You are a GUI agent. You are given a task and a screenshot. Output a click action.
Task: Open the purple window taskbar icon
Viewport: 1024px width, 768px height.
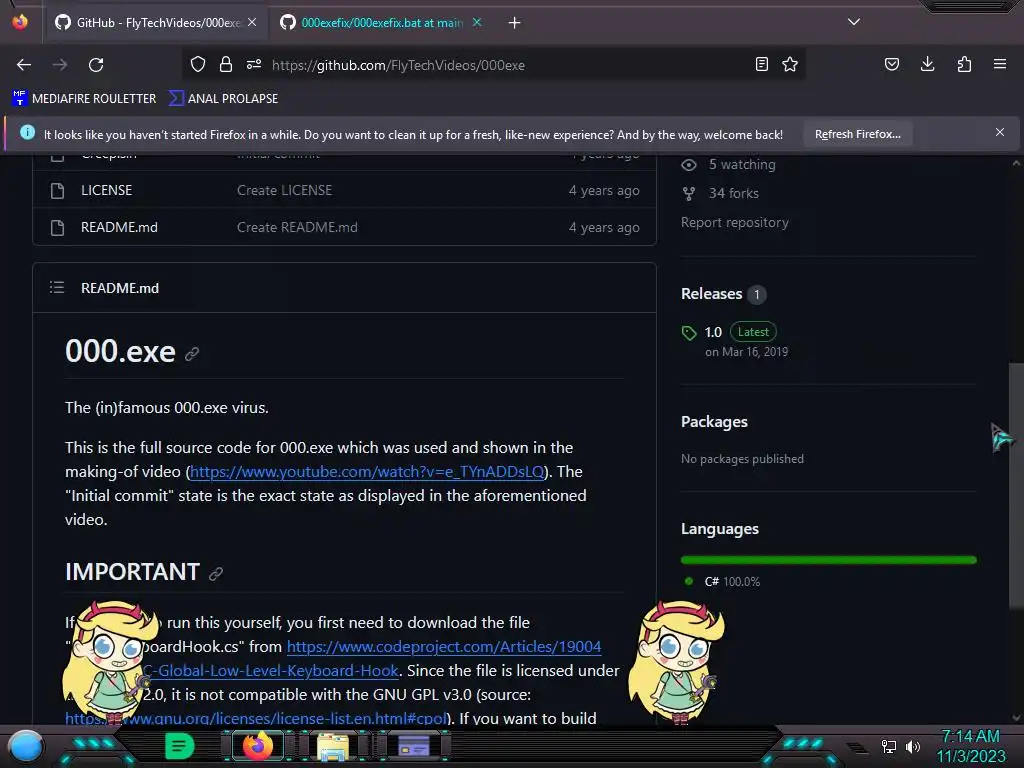[413, 746]
